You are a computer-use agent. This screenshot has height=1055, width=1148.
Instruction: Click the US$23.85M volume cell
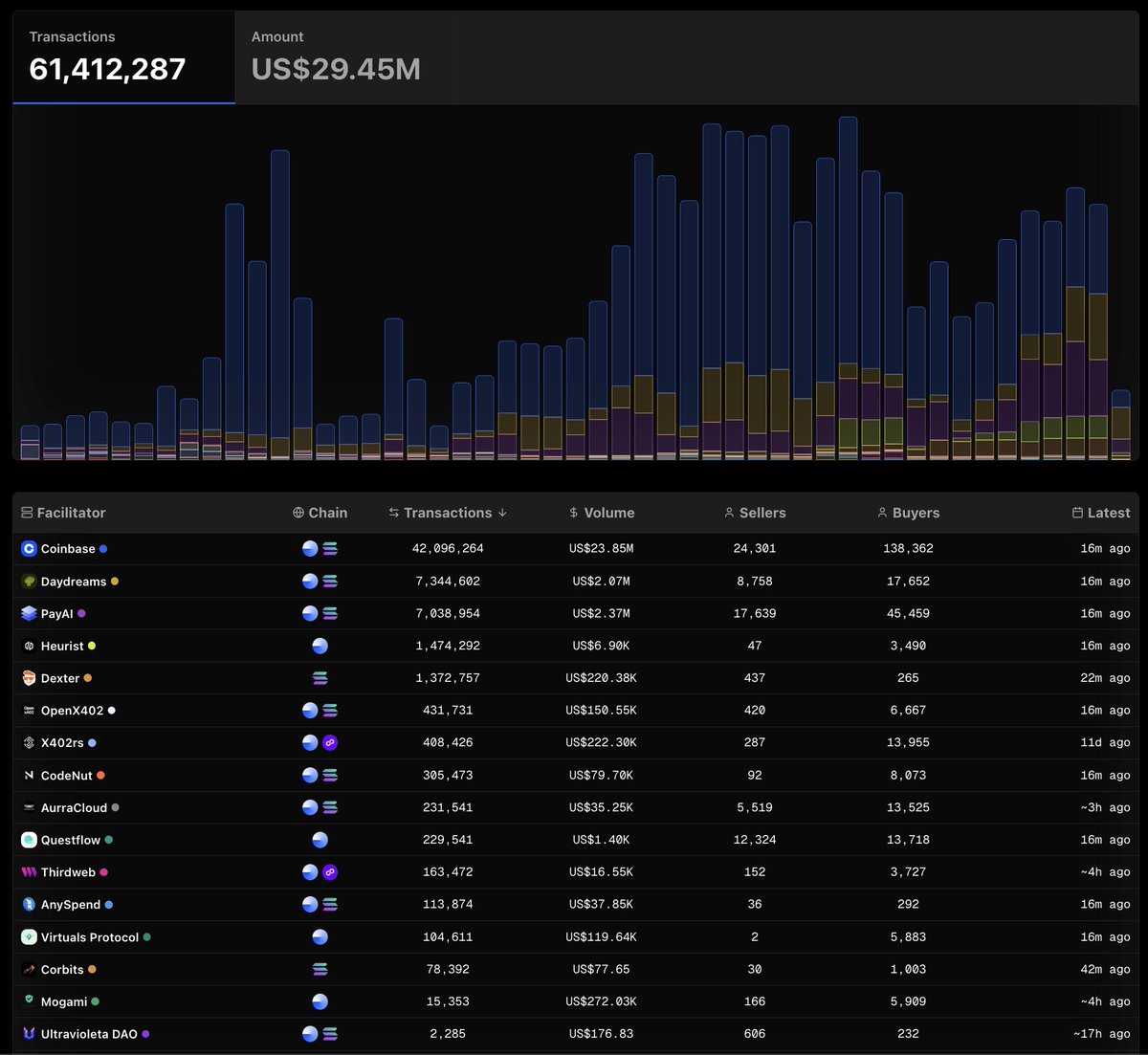point(601,549)
